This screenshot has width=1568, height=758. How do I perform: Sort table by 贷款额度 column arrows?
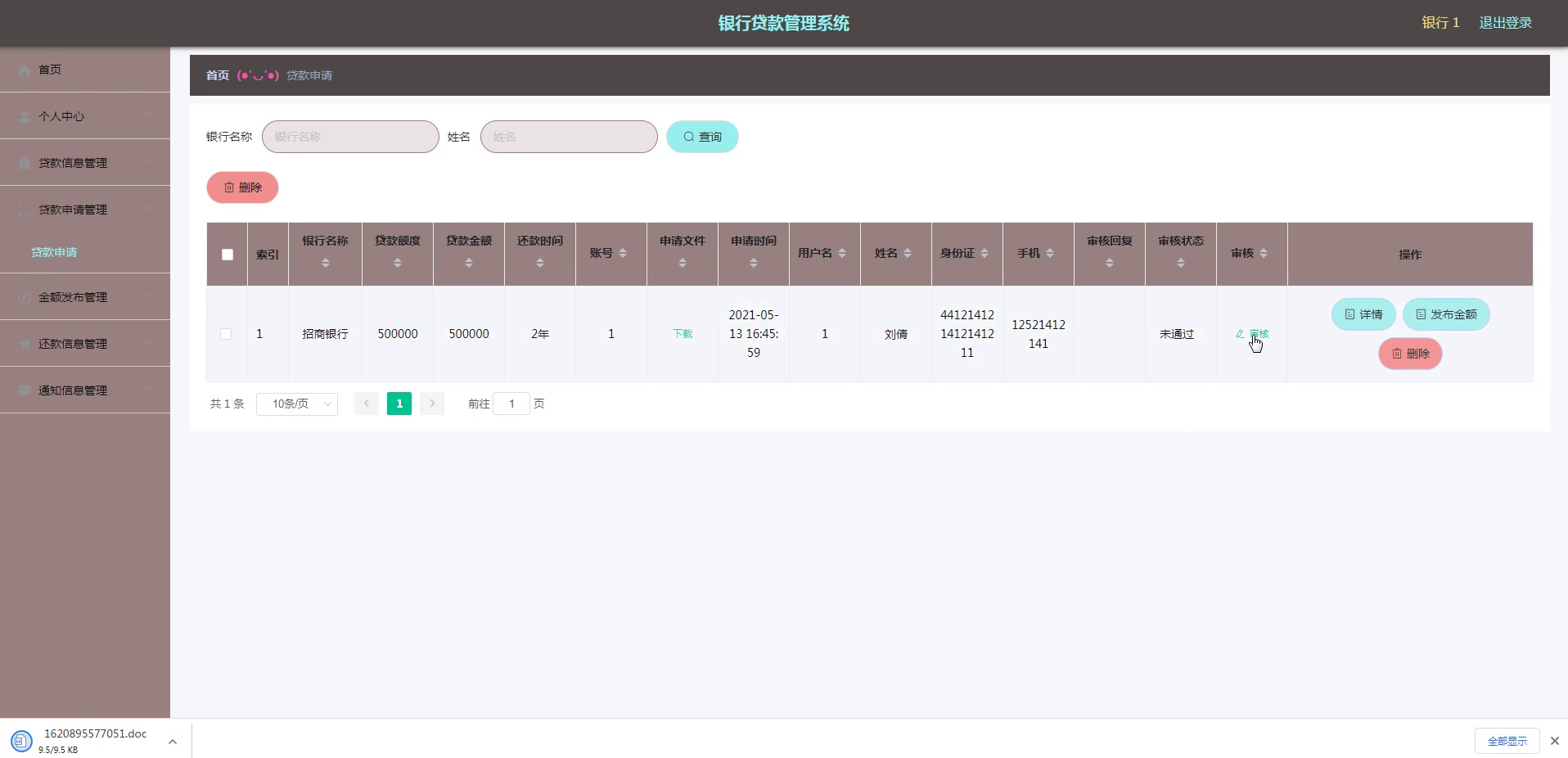pos(397,263)
